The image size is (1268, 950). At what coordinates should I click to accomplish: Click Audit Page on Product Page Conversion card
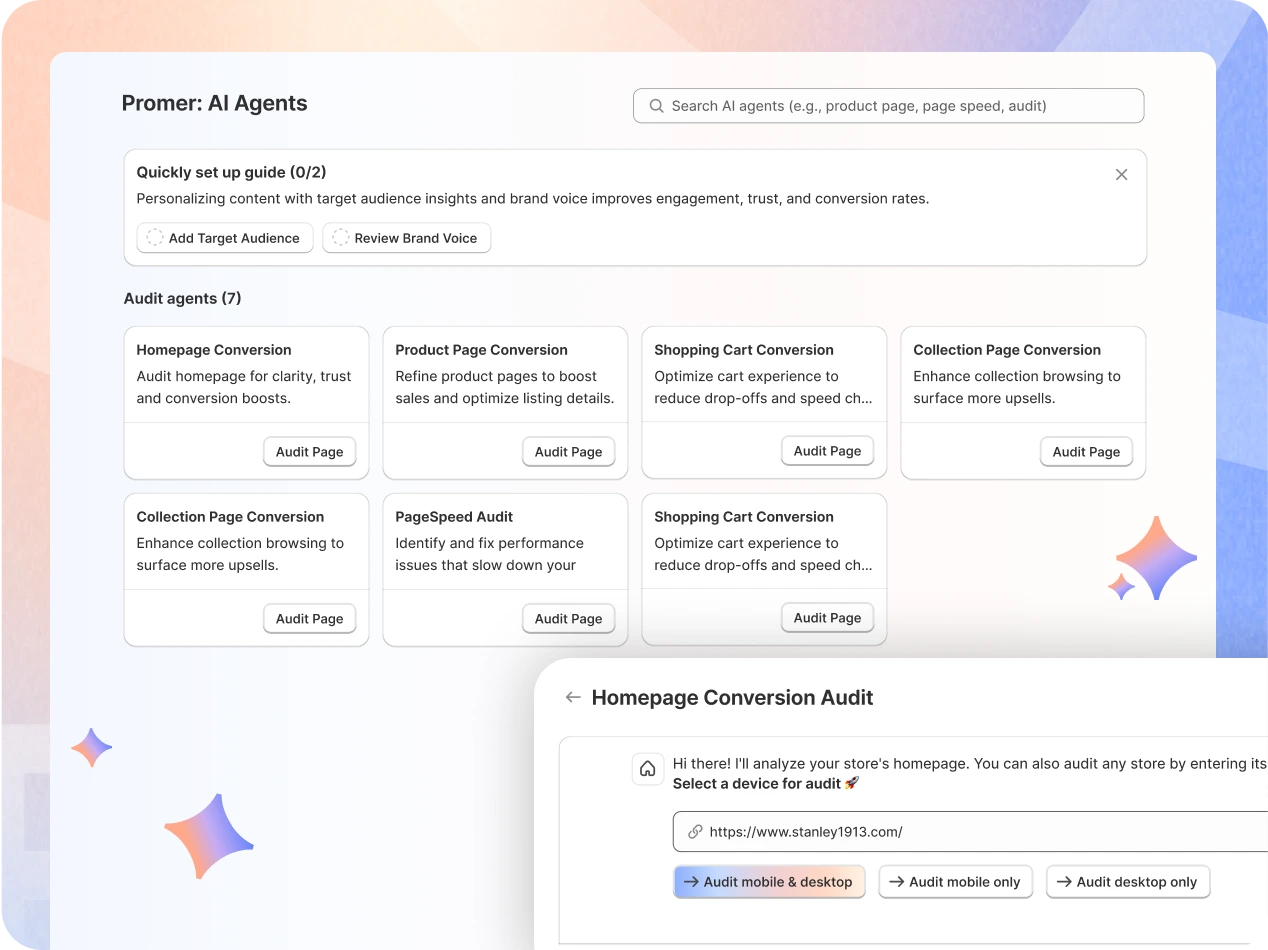(x=568, y=452)
